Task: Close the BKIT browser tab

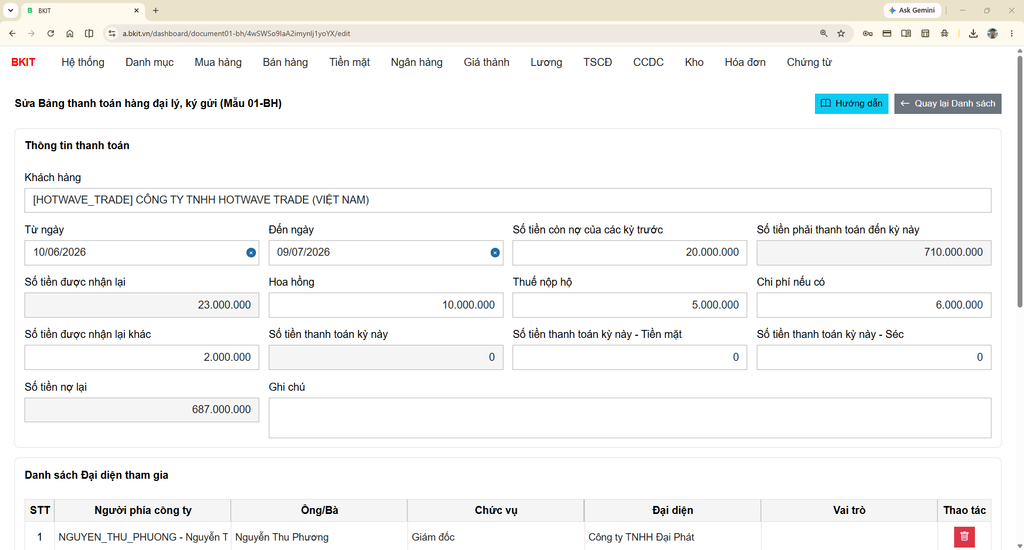Action: 136,10
